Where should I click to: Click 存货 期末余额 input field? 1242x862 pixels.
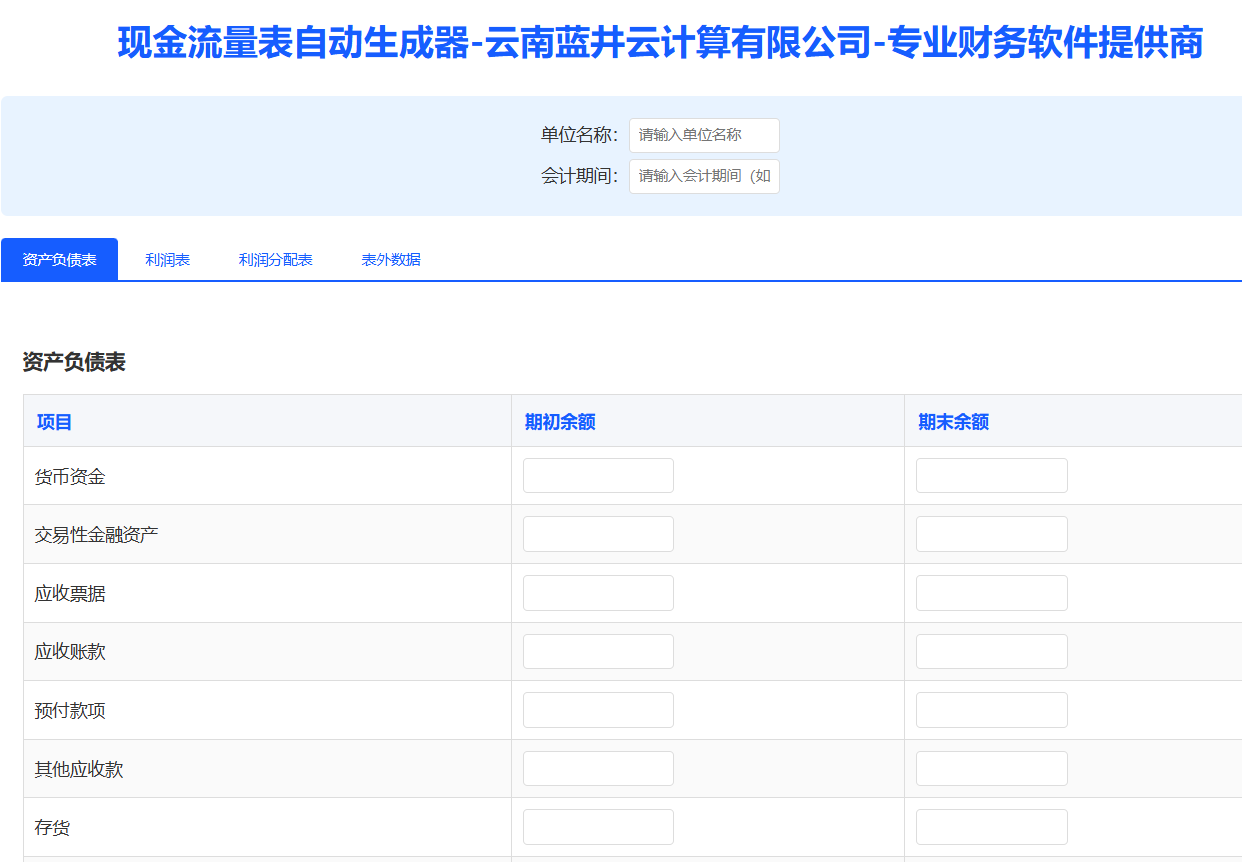point(991,827)
